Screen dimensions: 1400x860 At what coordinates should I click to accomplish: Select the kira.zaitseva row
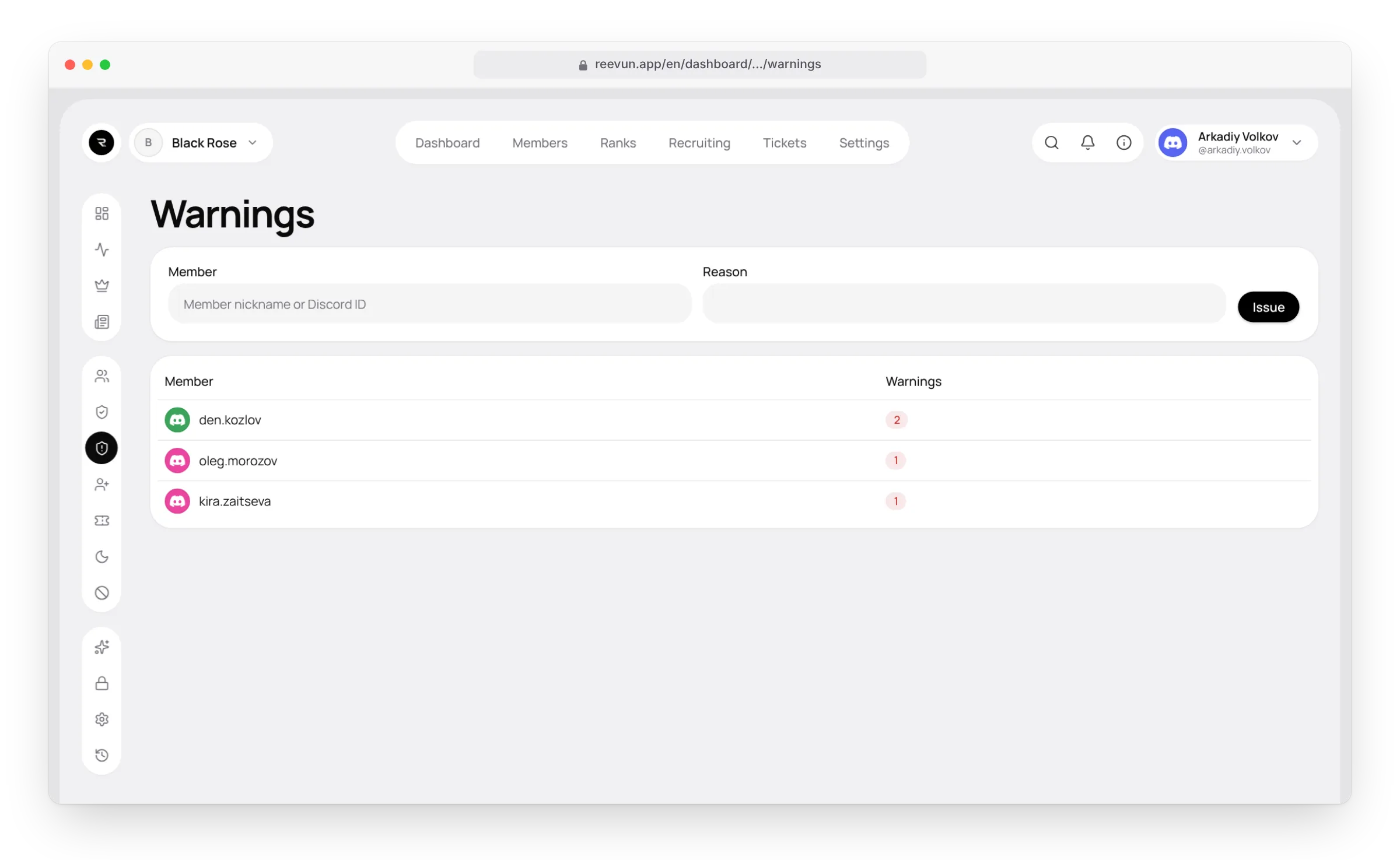[734, 501]
